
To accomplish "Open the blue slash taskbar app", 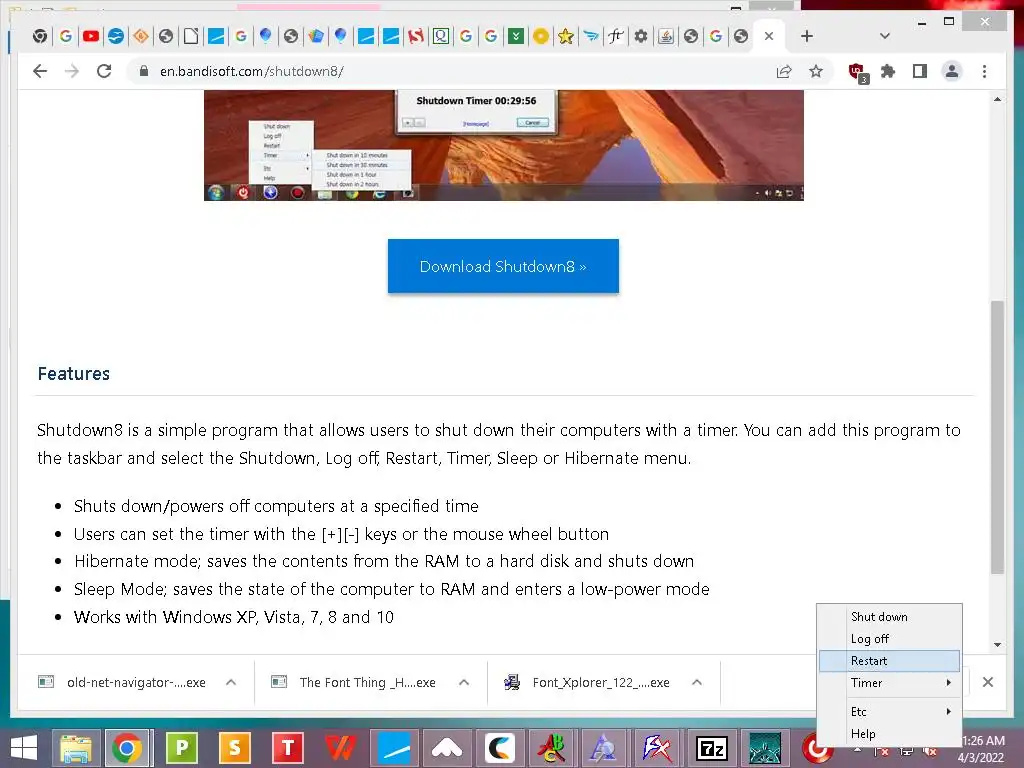I will pos(394,748).
